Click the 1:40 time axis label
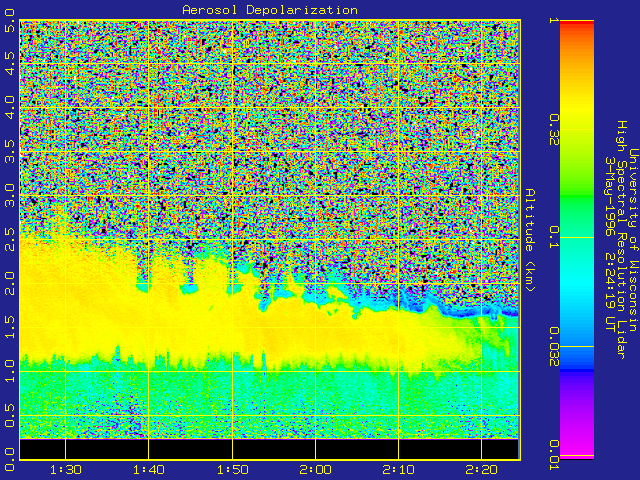 click(x=149, y=469)
